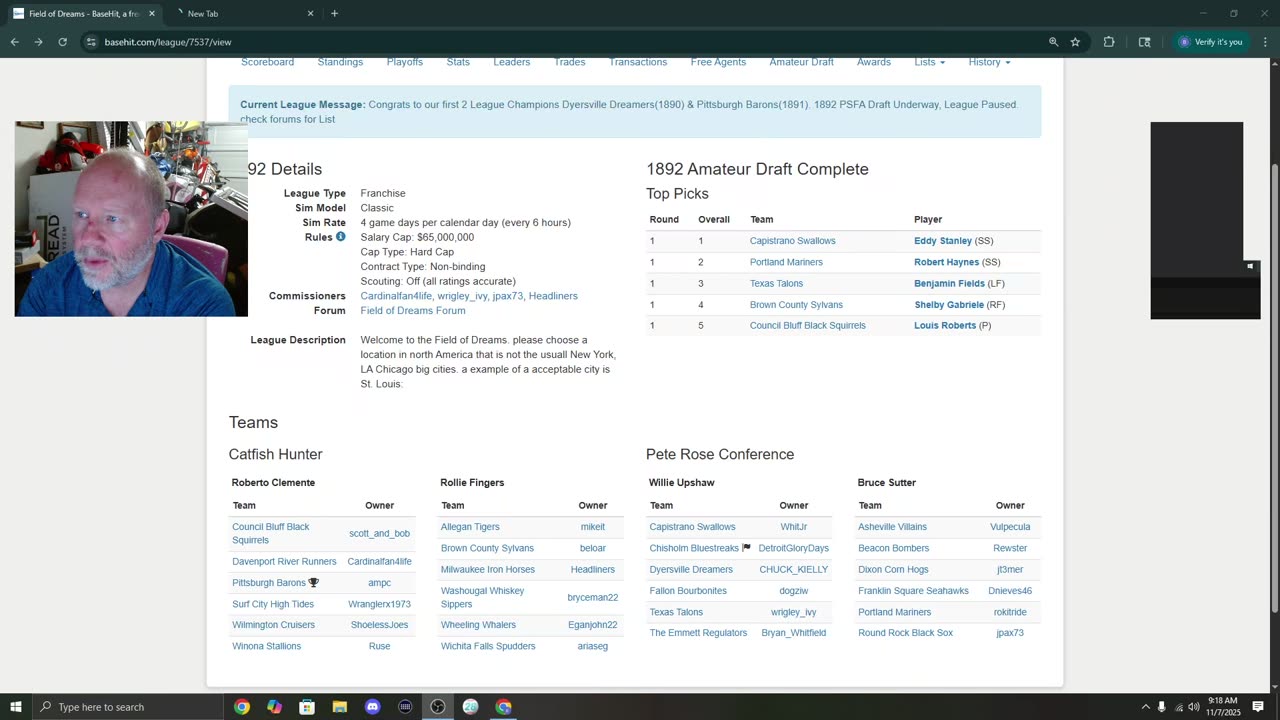Click the Verify it's you profile button

(x=1211, y=42)
